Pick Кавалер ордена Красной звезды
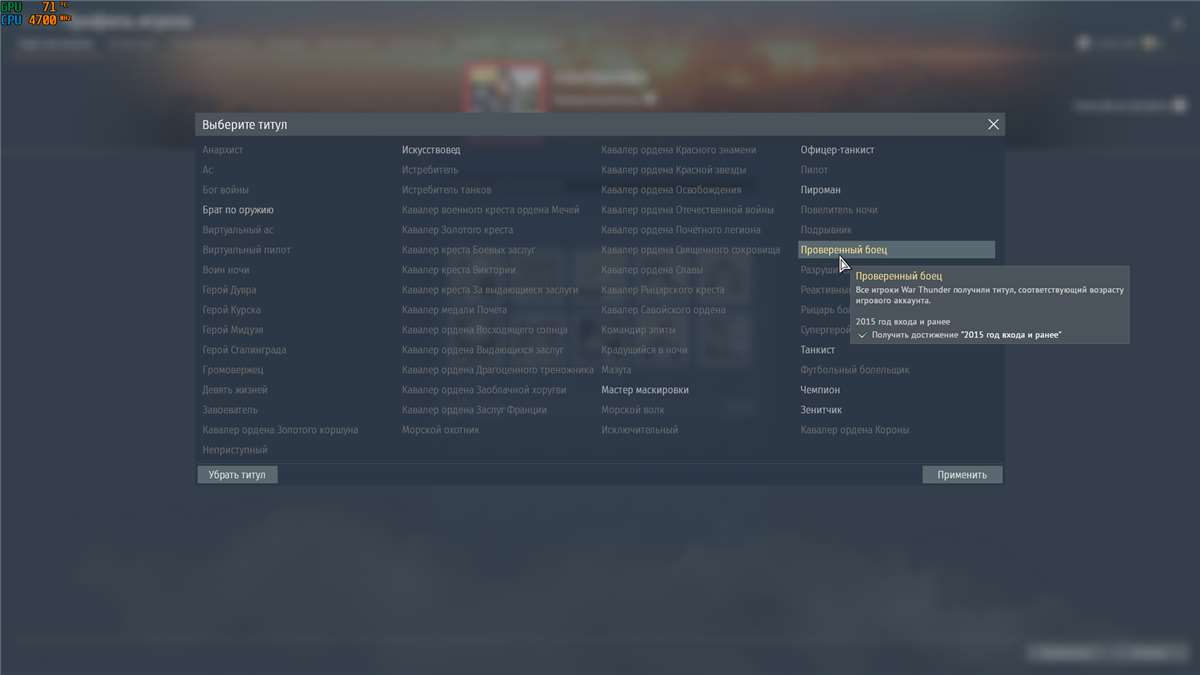 point(674,170)
